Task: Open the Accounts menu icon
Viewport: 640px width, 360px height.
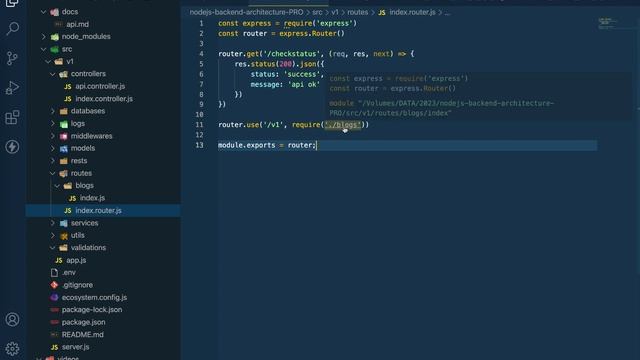Action: coord(13,319)
